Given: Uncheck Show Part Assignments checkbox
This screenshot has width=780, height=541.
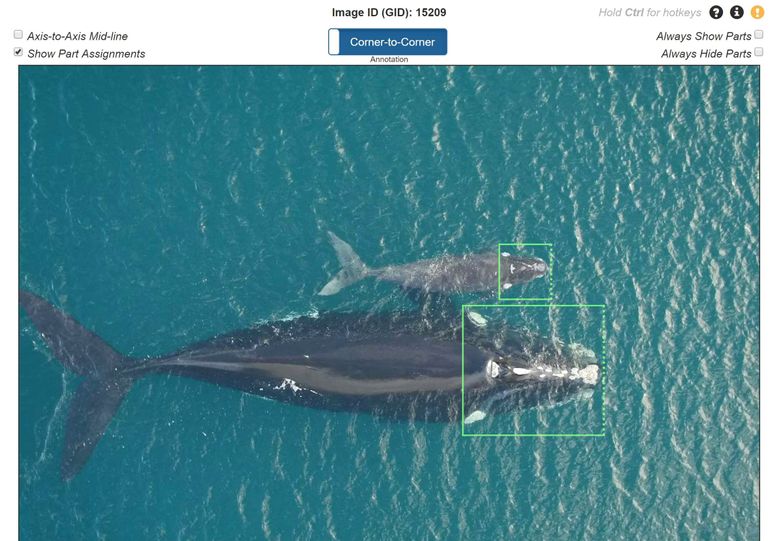Looking at the screenshot, I should [x=18, y=52].
